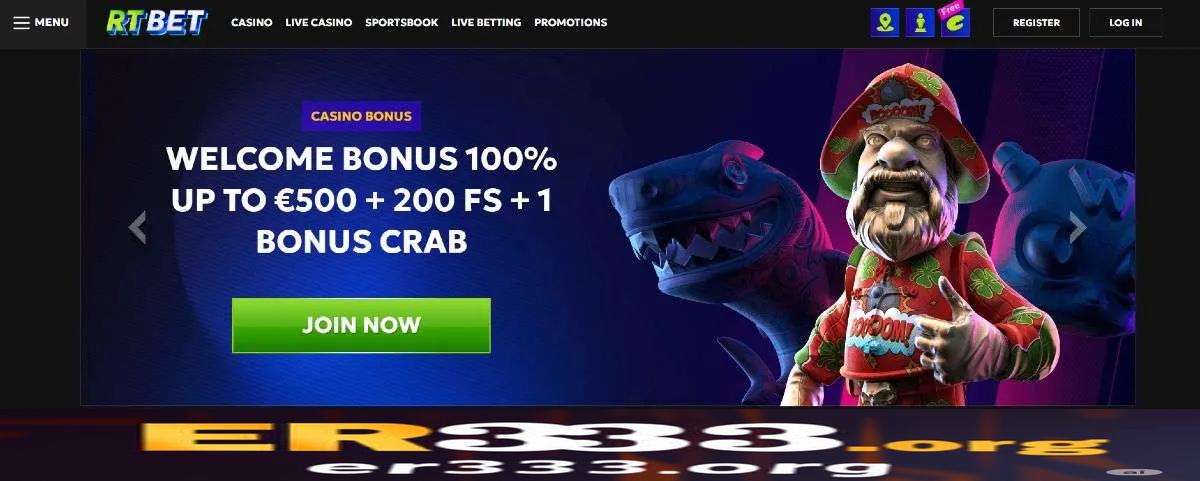Open the hamburger MENU icon

coord(21,22)
